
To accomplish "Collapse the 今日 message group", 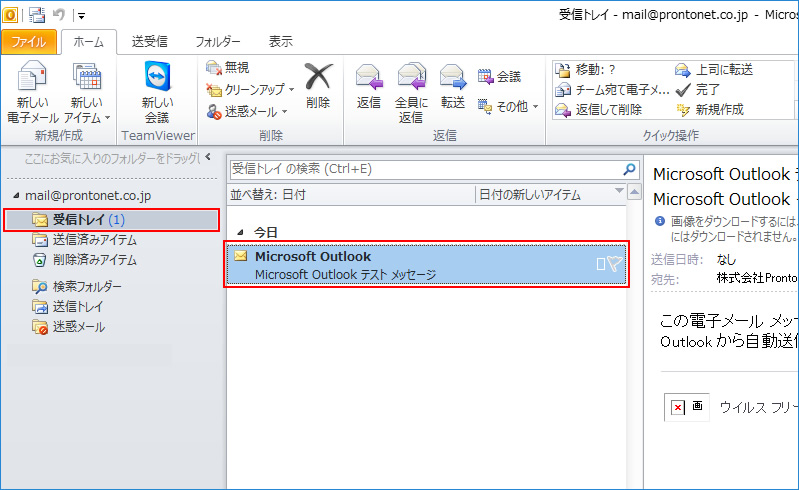I will pyautogui.click(x=240, y=233).
